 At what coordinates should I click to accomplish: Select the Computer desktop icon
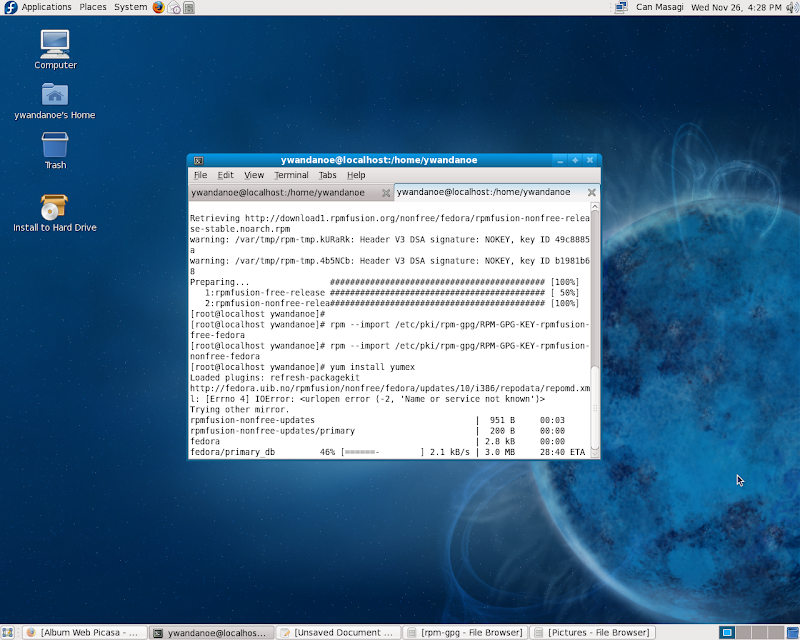(55, 50)
